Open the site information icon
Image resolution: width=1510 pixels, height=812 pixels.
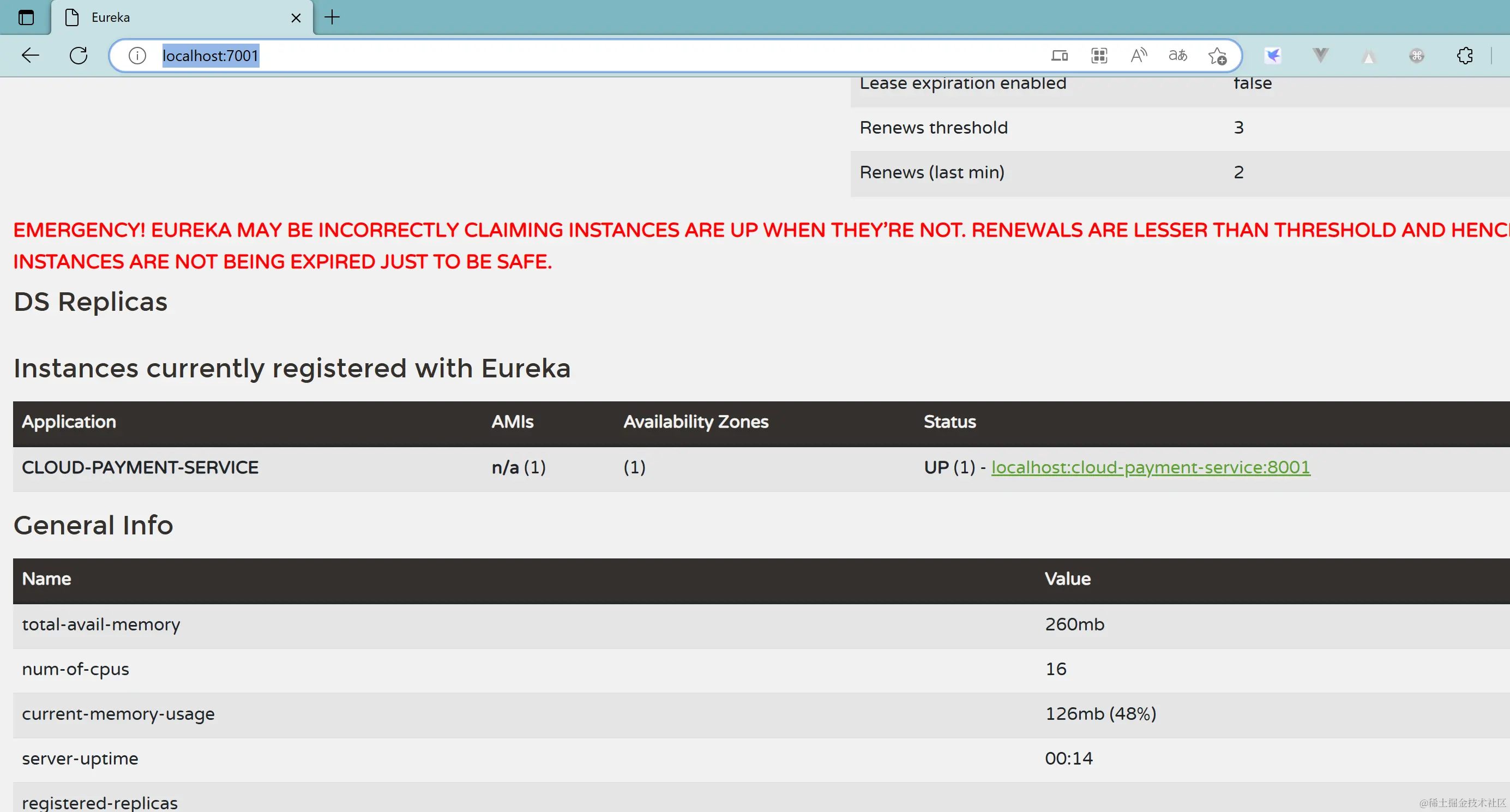click(137, 56)
